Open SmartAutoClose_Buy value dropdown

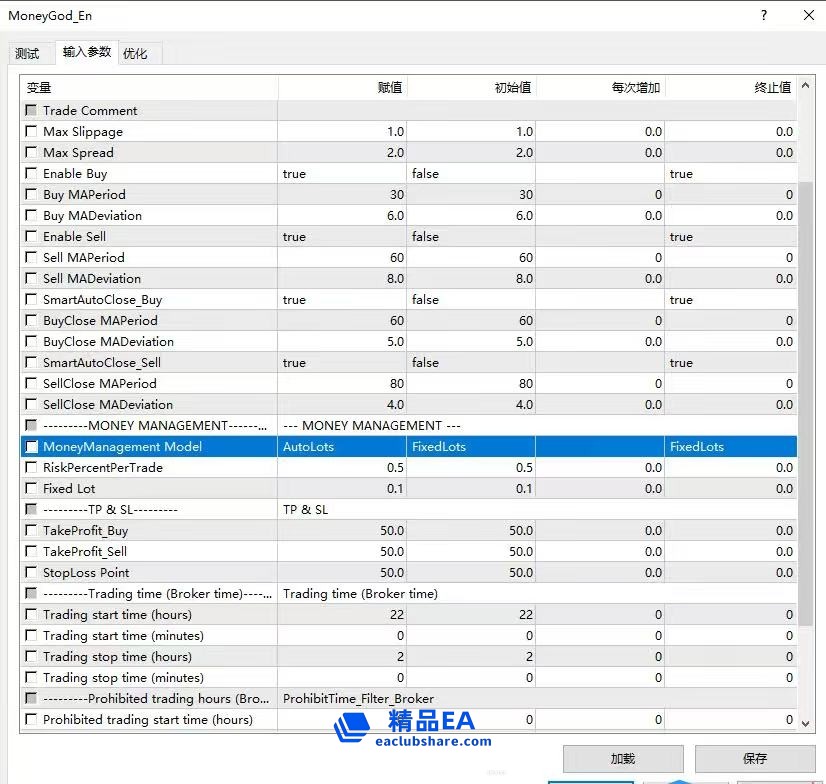tap(342, 300)
